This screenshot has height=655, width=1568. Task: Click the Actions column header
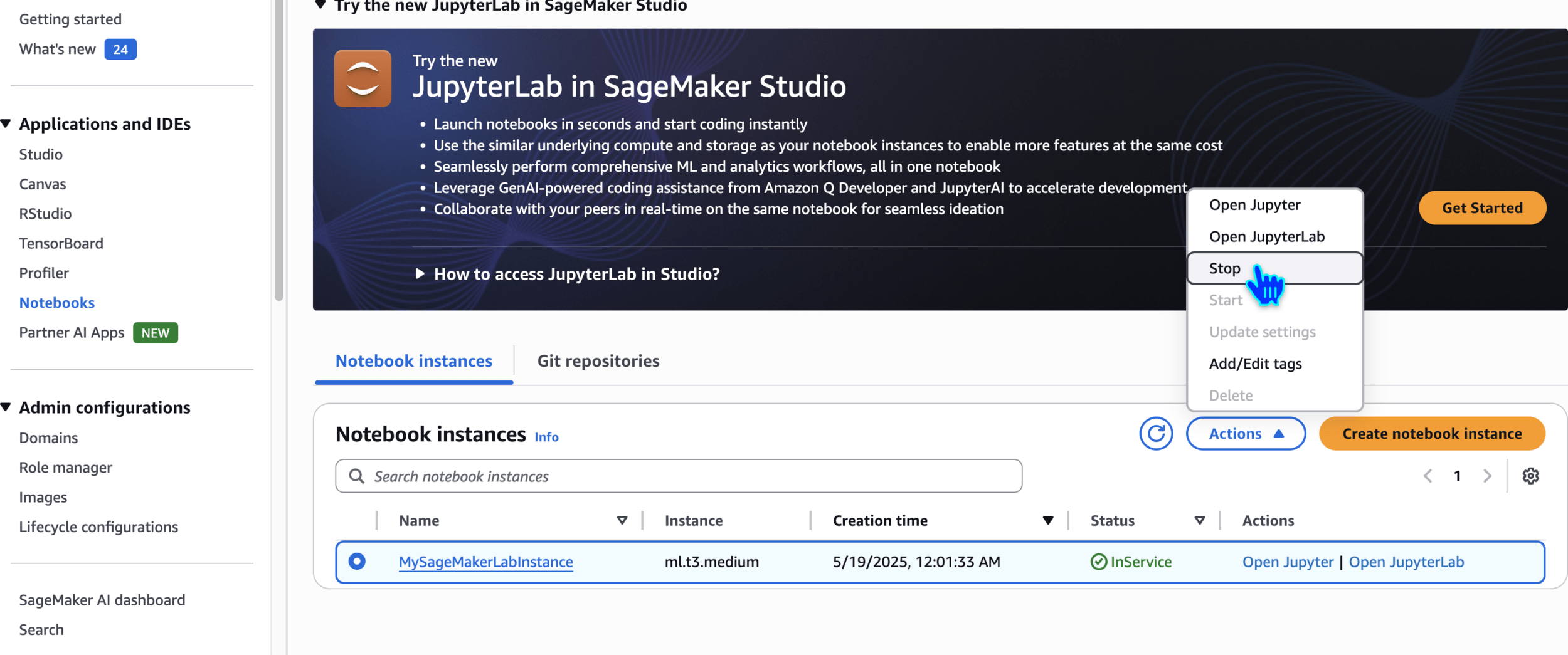[x=1268, y=520]
